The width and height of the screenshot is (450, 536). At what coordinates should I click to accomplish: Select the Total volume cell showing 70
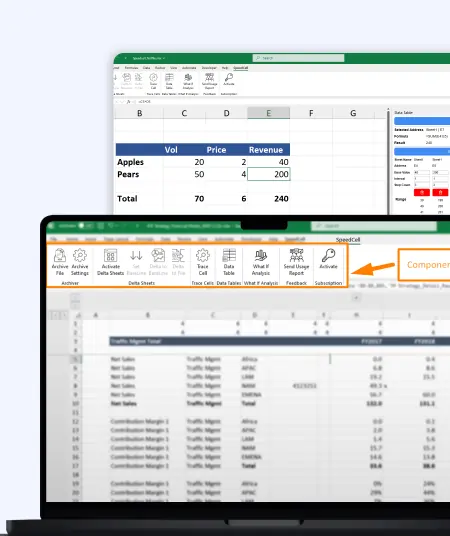(x=184, y=199)
